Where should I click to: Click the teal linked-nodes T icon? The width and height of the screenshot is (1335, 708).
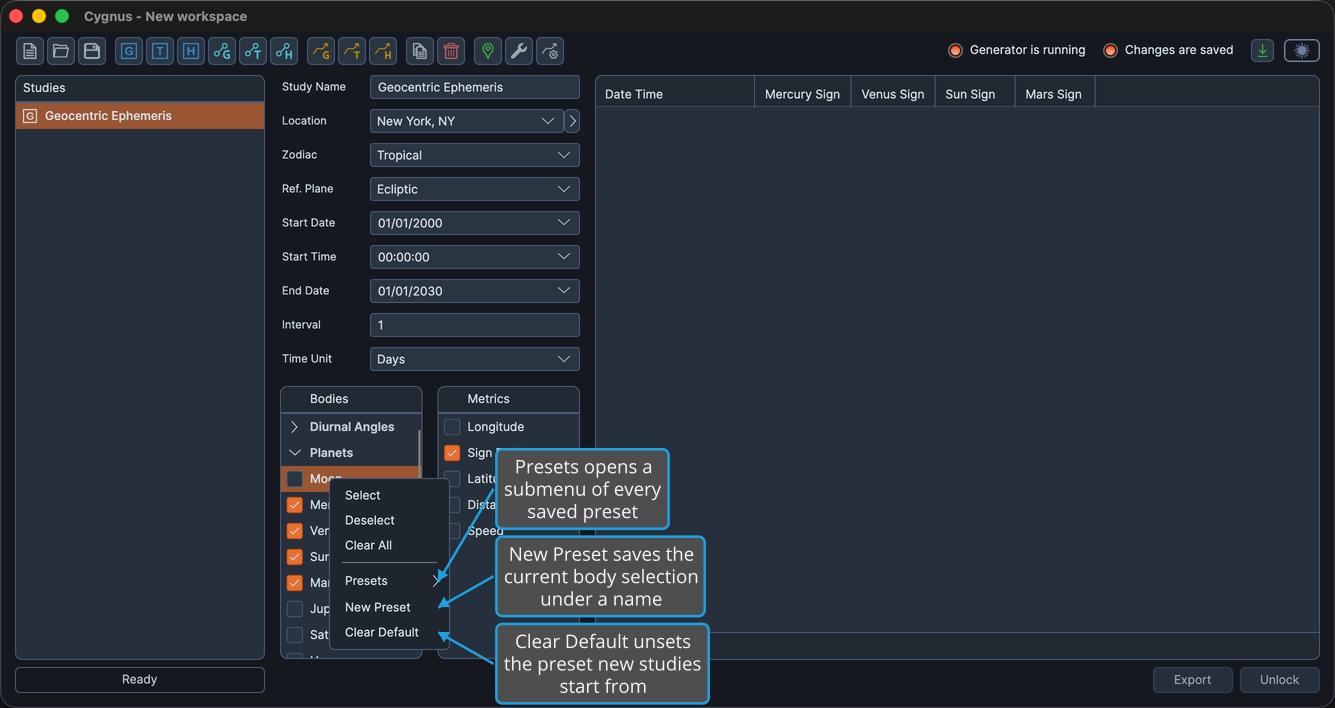(253, 51)
